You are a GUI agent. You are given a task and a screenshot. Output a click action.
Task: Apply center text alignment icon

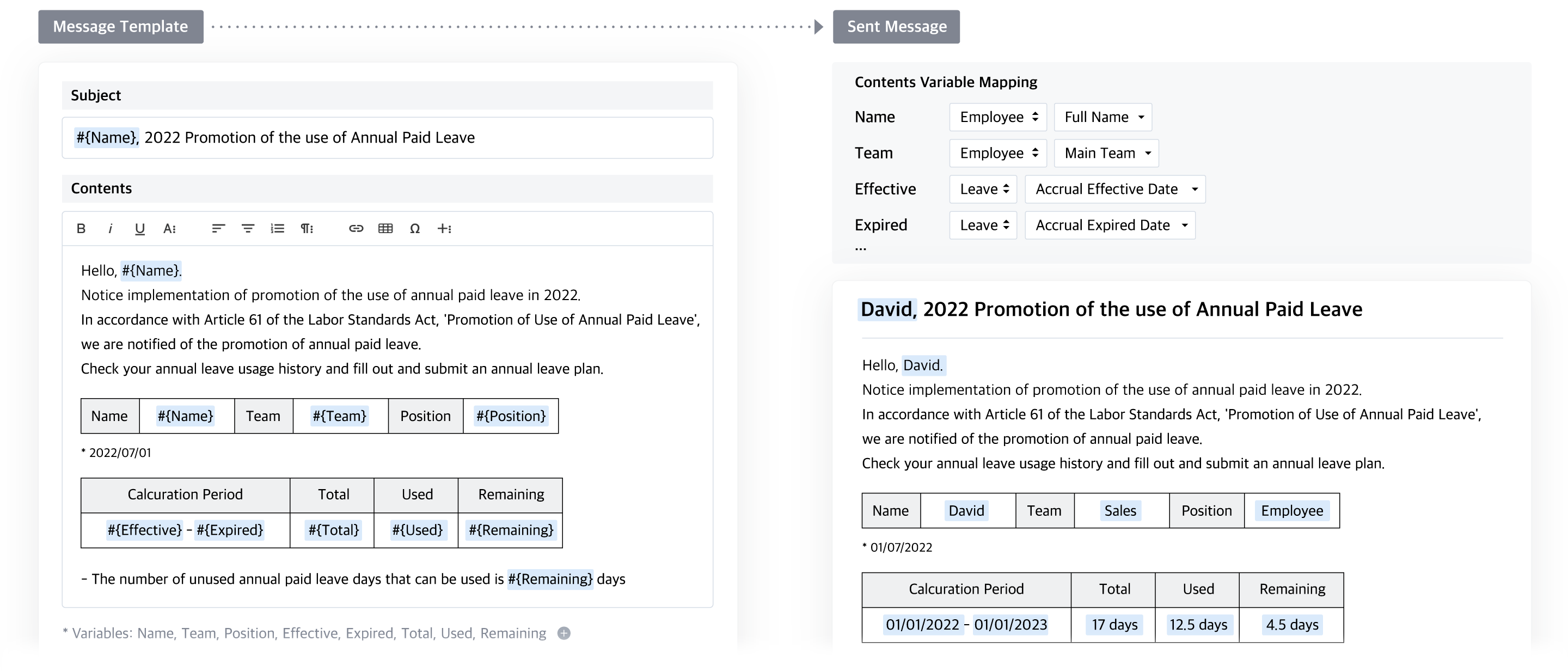point(248,228)
